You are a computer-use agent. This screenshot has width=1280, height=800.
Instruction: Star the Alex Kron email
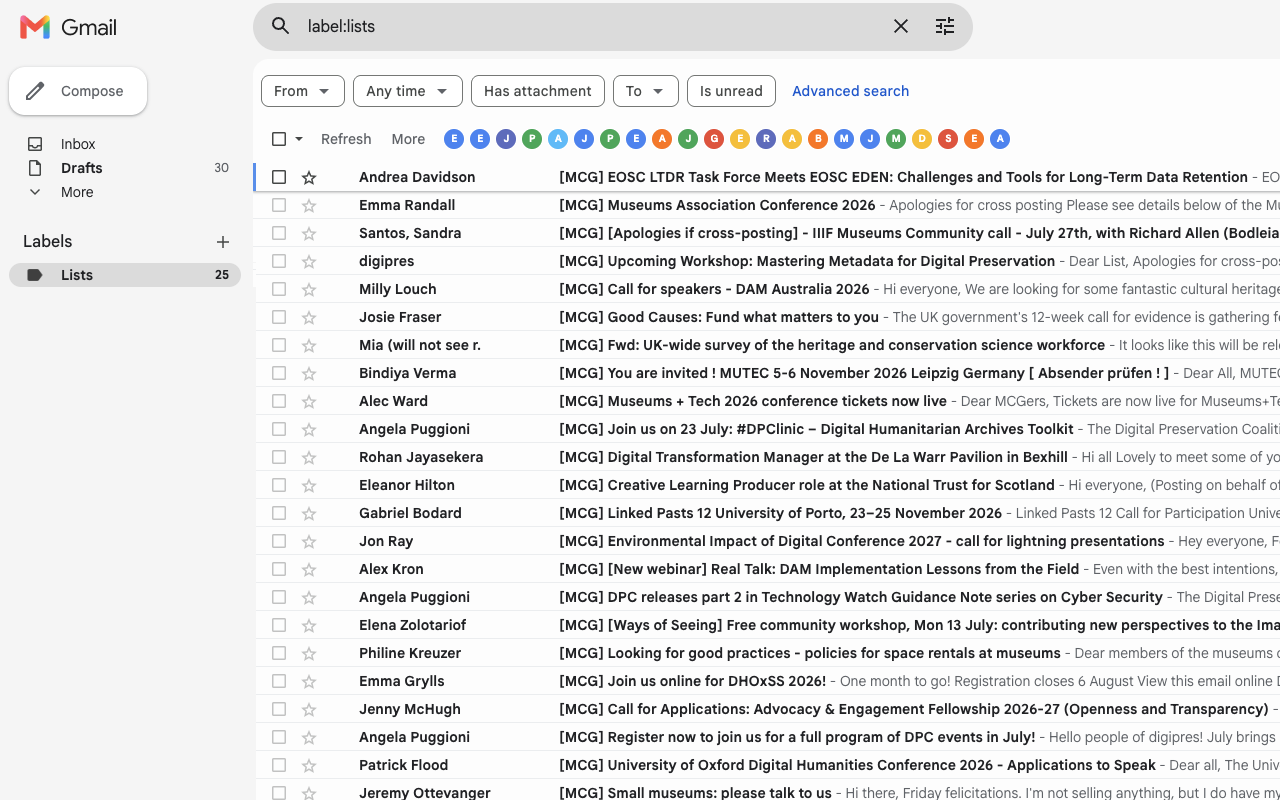(x=309, y=569)
